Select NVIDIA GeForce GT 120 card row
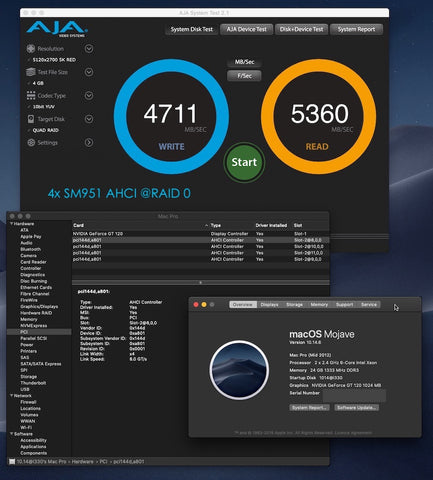The width and height of the screenshot is (433, 480). point(201,234)
